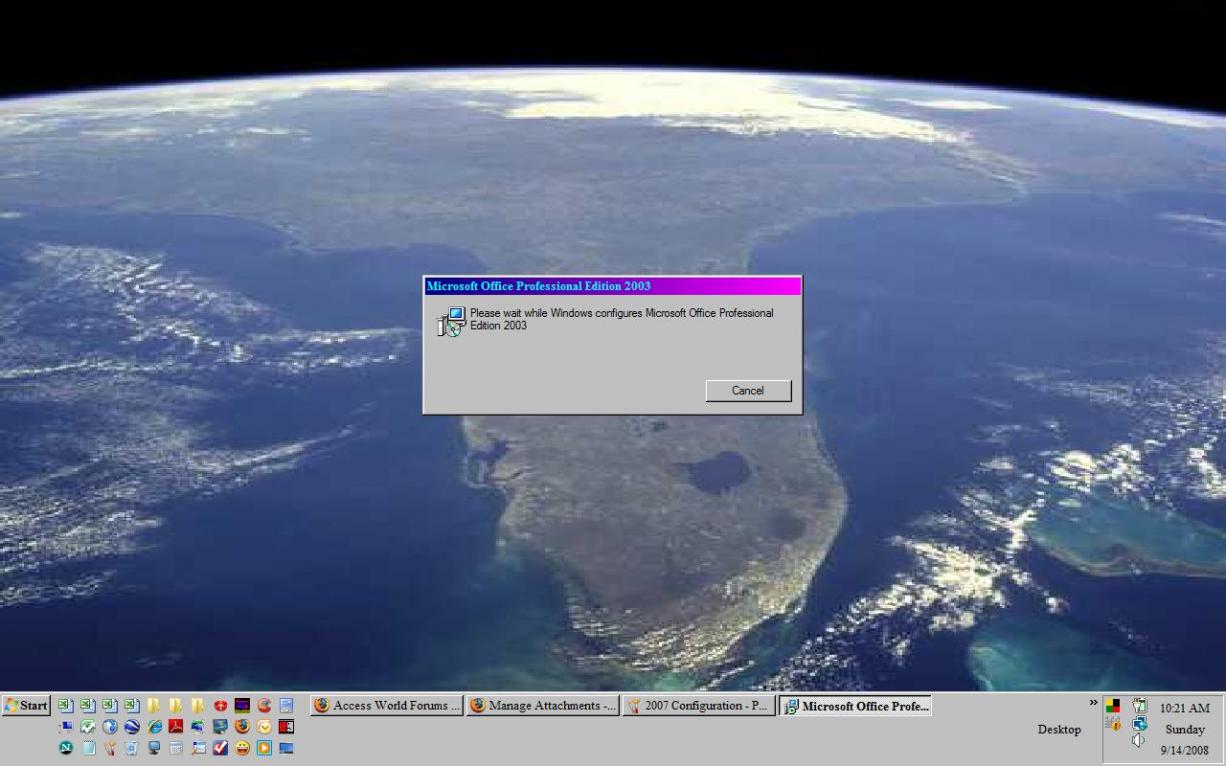
Task: Click the 10:21 AM system clock
Action: [x=1185, y=708]
